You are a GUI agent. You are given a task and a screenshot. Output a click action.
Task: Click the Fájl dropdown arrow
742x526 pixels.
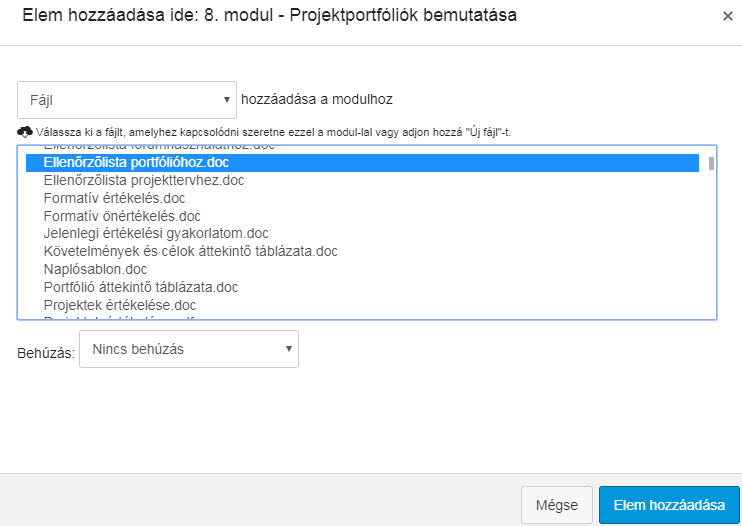pyautogui.click(x=227, y=100)
